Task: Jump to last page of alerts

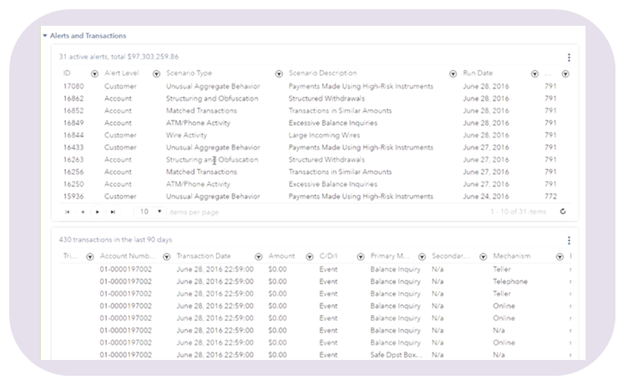Action: point(113,212)
